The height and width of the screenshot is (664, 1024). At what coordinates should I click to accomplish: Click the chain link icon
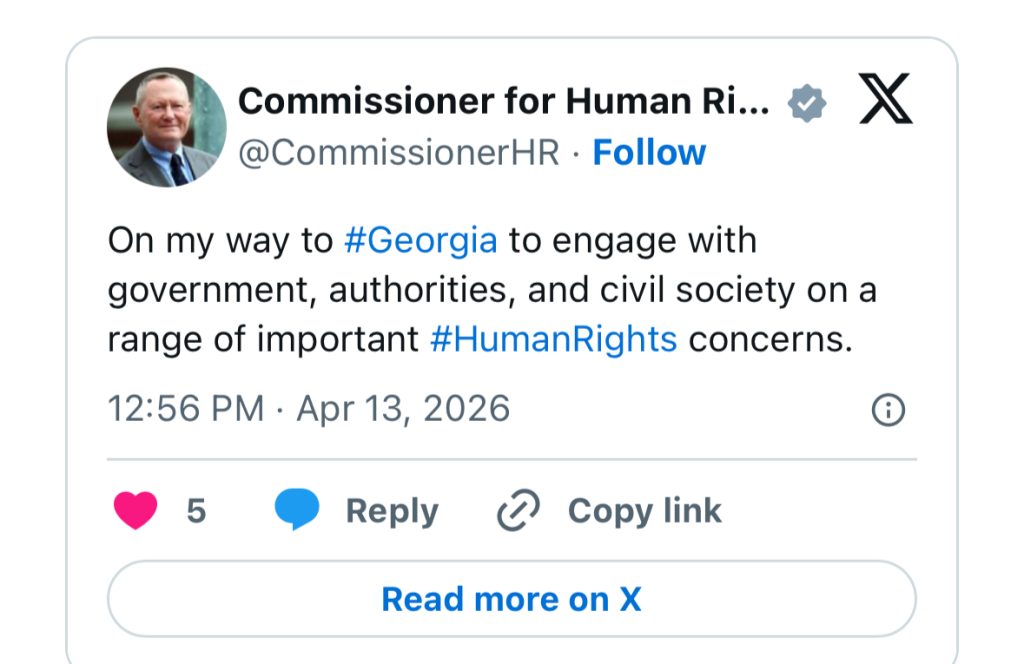(x=518, y=511)
